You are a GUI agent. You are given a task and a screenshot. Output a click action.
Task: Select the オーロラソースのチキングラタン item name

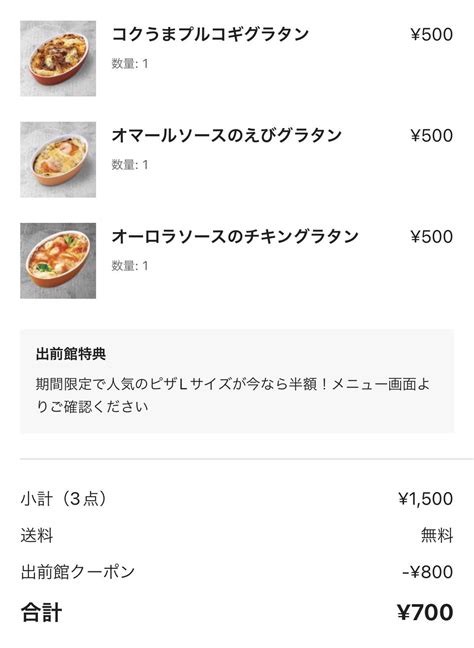[235, 237]
